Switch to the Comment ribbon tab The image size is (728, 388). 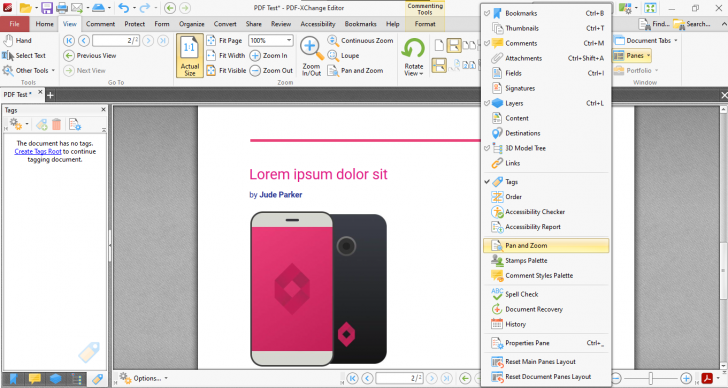tap(100, 24)
